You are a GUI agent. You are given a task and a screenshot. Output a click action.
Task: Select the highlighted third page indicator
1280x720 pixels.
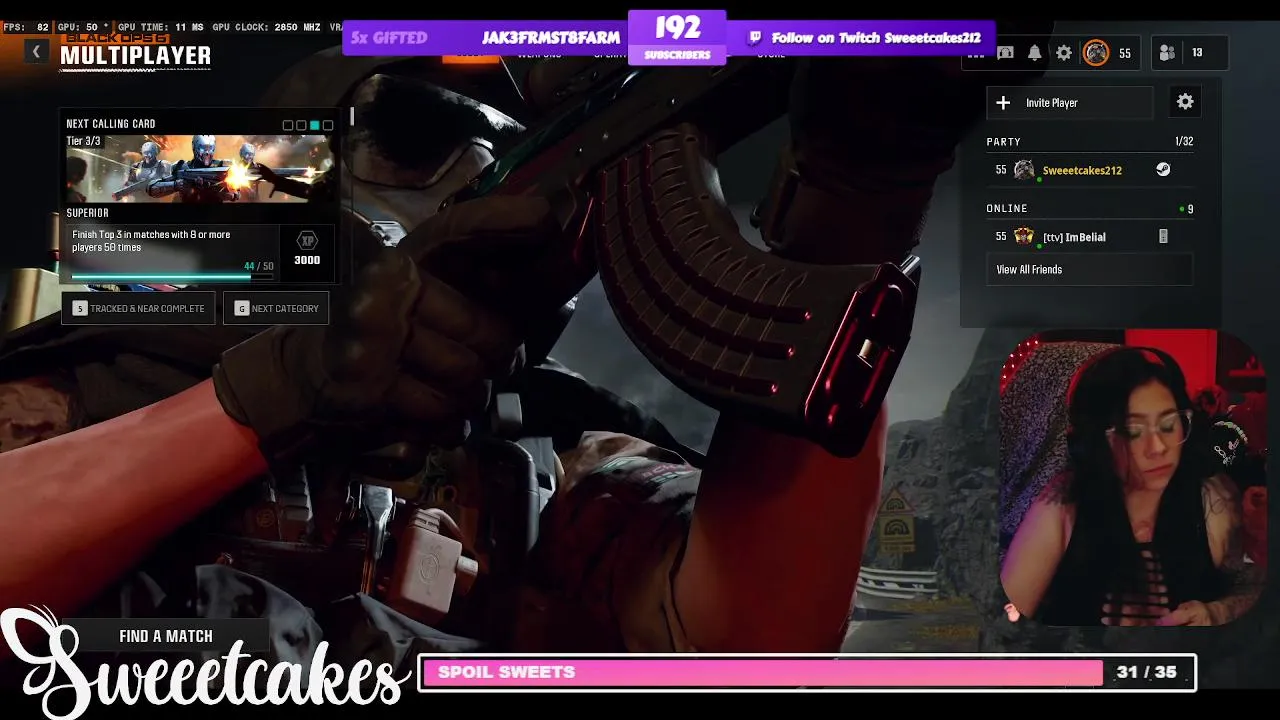coord(314,125)
